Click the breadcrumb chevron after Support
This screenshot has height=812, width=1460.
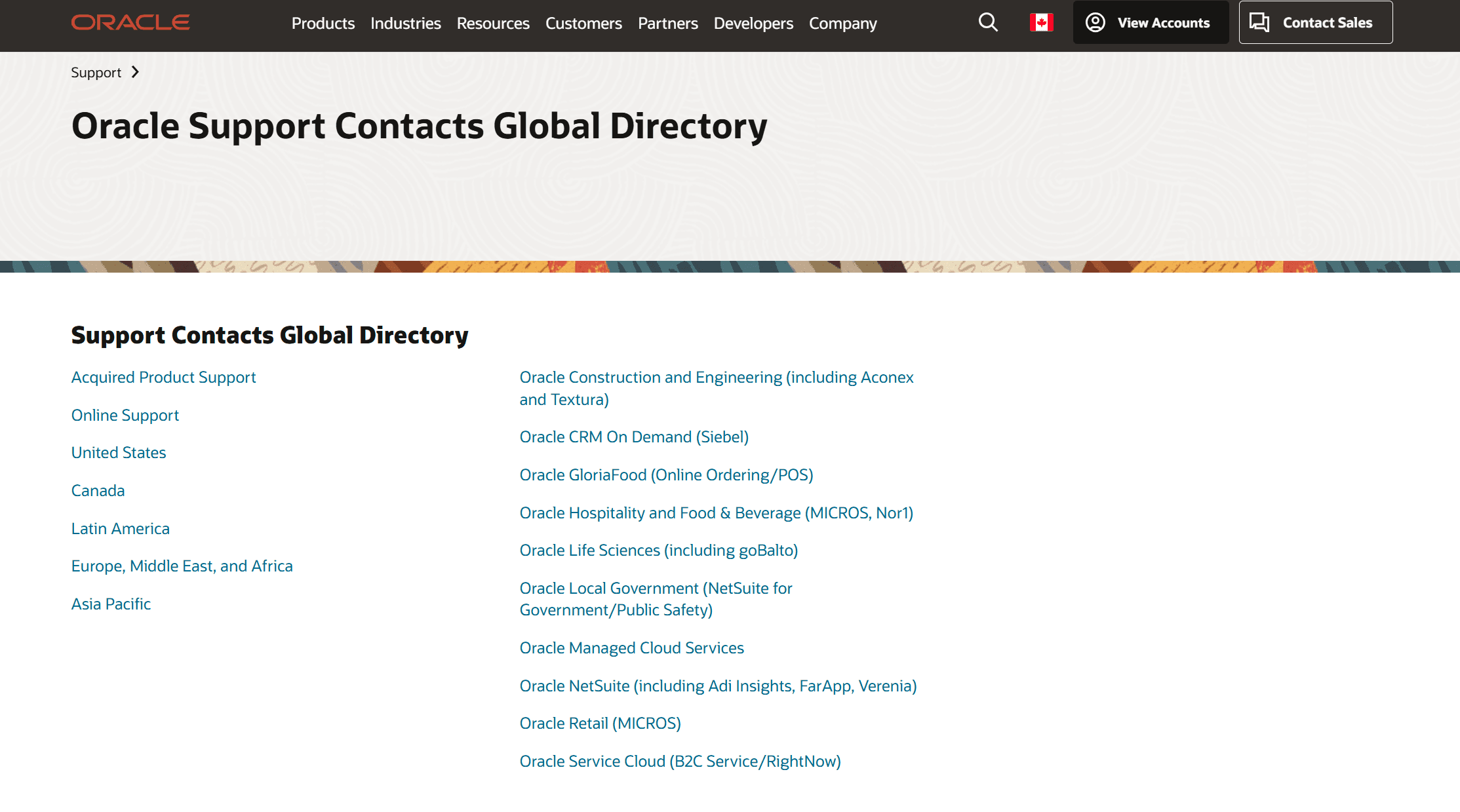135,72
